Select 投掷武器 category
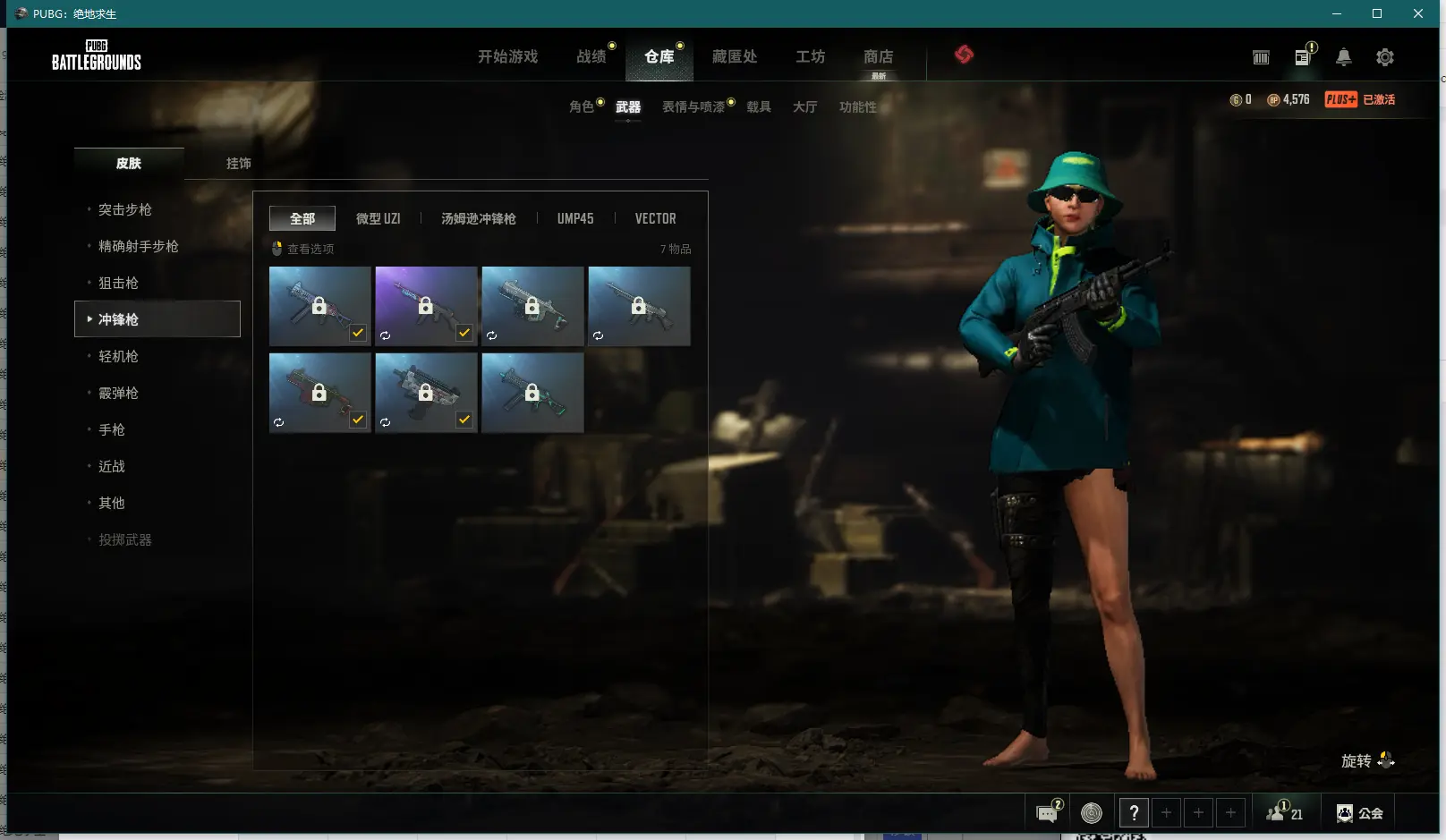Screen dimensions: 1446x840 [x=125, y=539]
